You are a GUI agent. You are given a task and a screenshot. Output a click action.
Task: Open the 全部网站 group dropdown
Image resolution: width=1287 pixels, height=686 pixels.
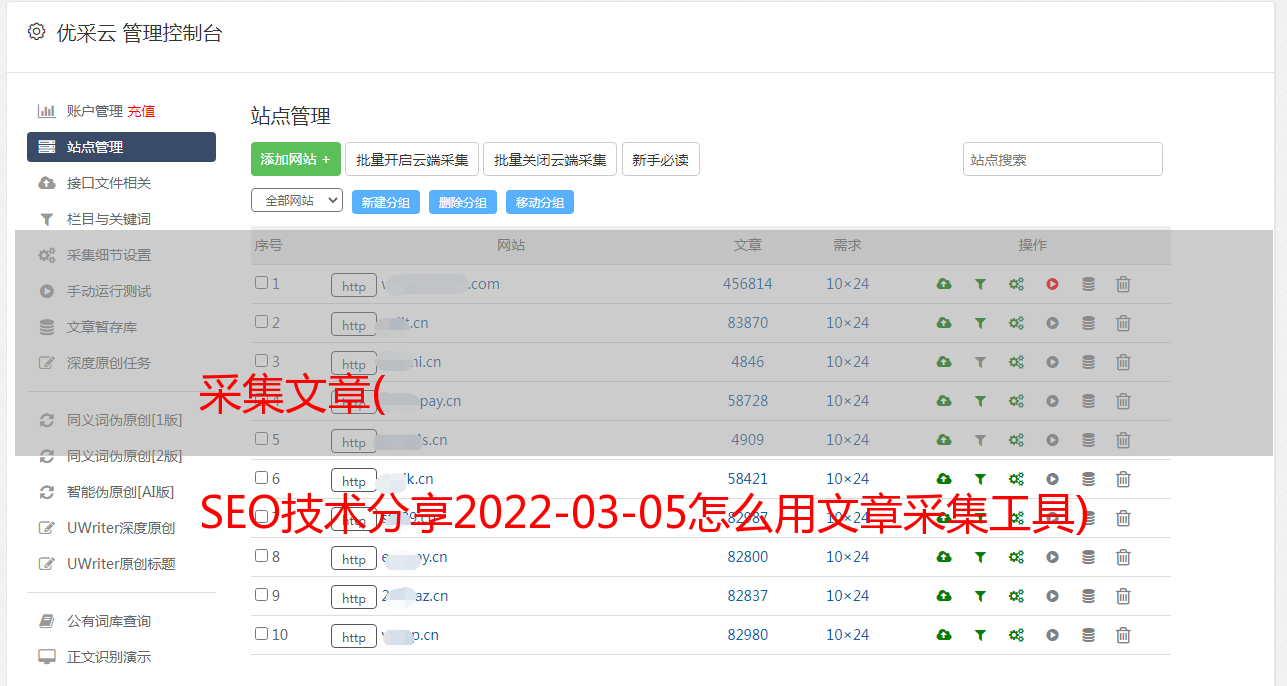[297, 200]
